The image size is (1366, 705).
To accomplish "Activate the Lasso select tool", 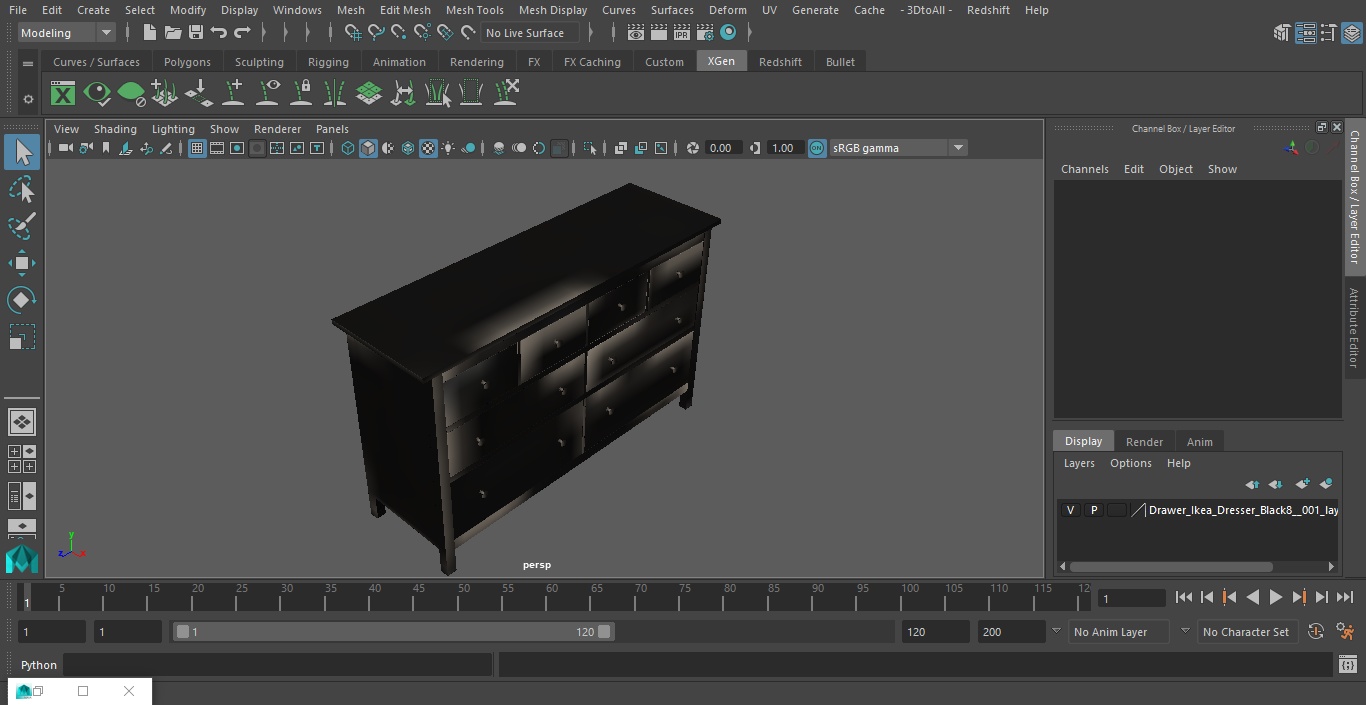I will (x=22, y=189).
